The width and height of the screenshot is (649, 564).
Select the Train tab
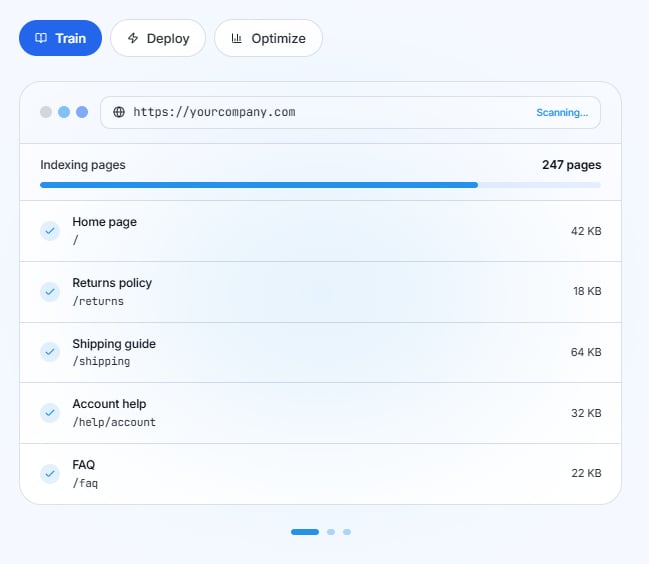tap(60, 38)
